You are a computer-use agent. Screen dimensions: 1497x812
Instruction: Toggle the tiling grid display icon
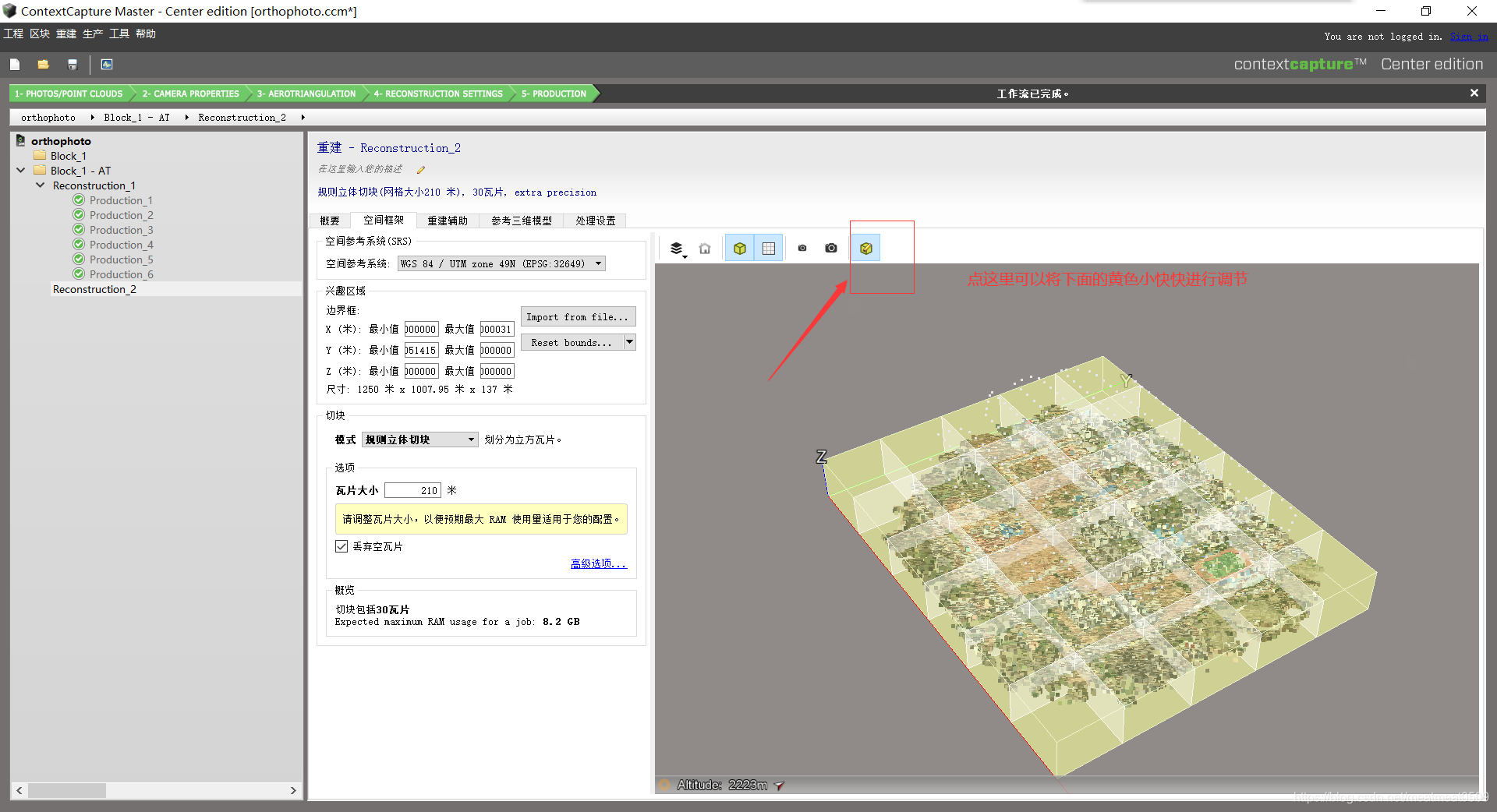(768, 249)
